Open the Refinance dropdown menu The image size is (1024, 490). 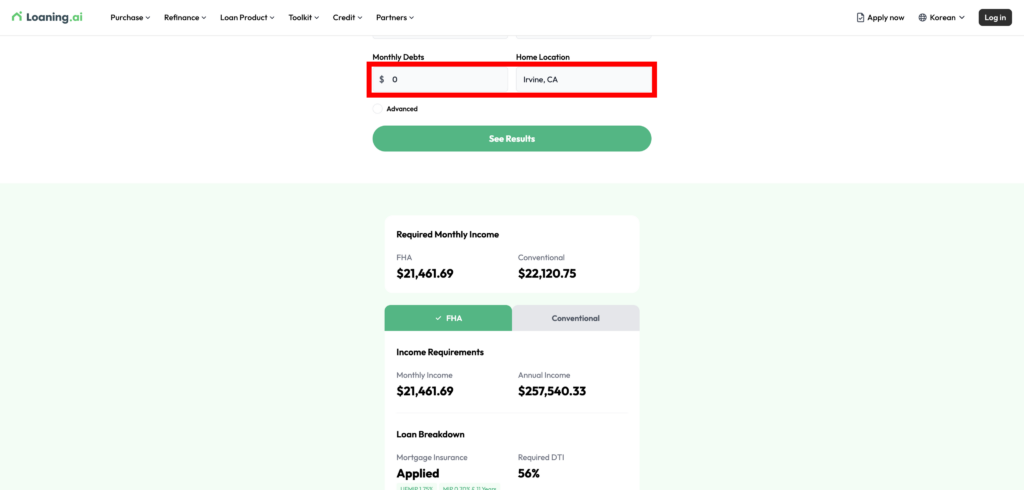pyautogui.click(x=185, y=18)
